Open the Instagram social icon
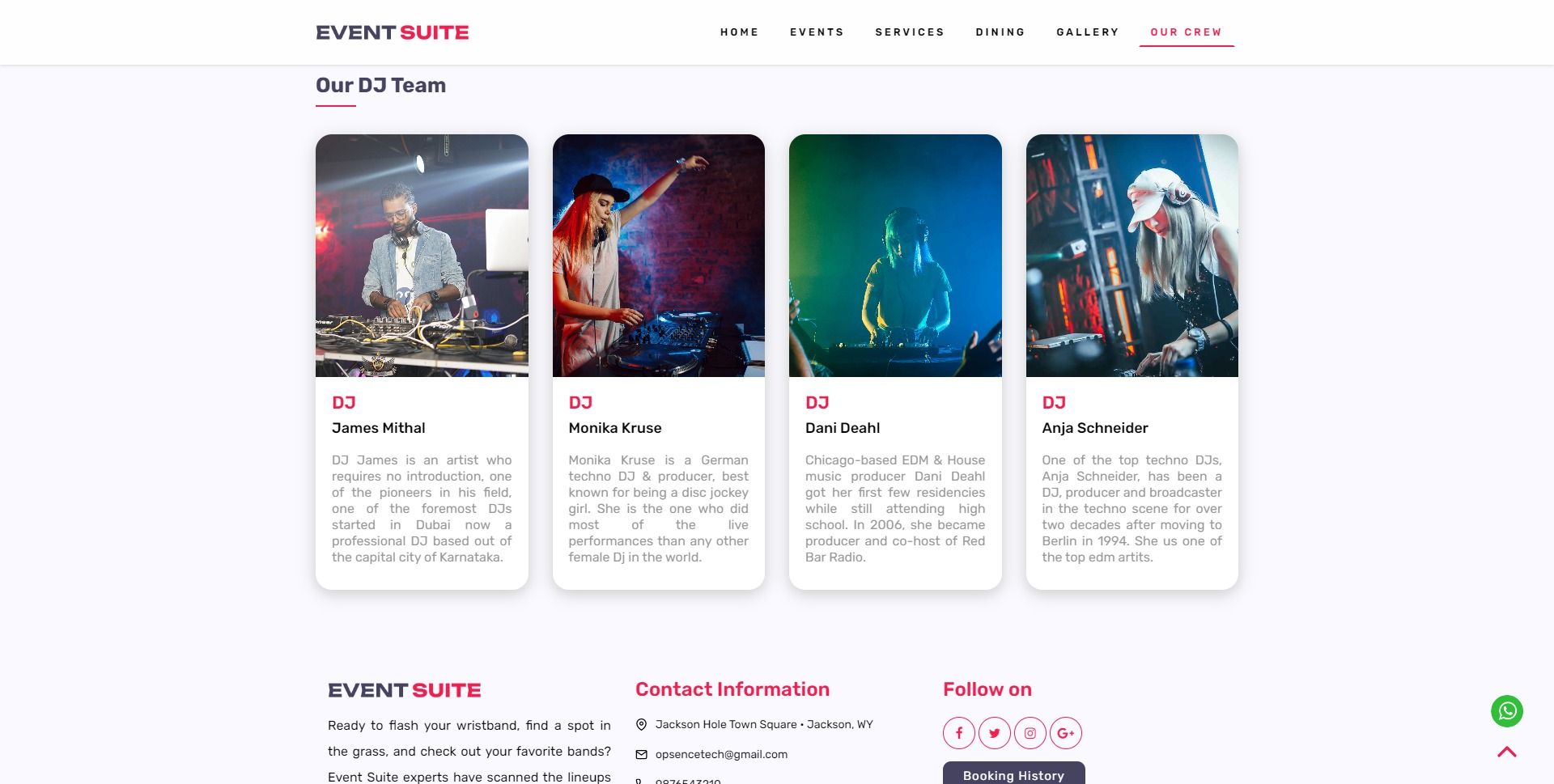The width and height of the screenshot is (1554, 784). tap(1030, 733)
